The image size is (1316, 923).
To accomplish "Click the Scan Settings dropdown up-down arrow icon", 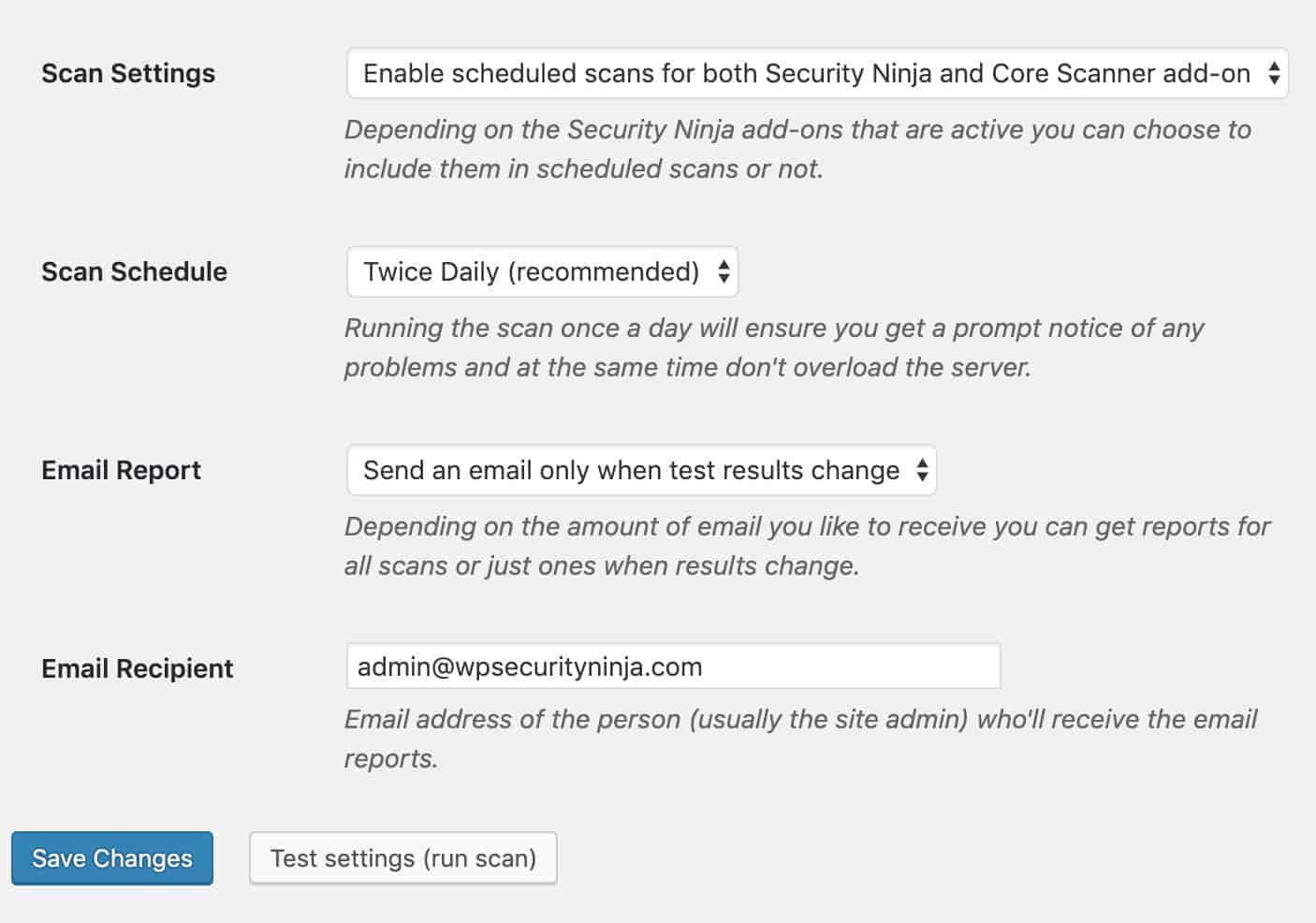I will click(1274, 73).
